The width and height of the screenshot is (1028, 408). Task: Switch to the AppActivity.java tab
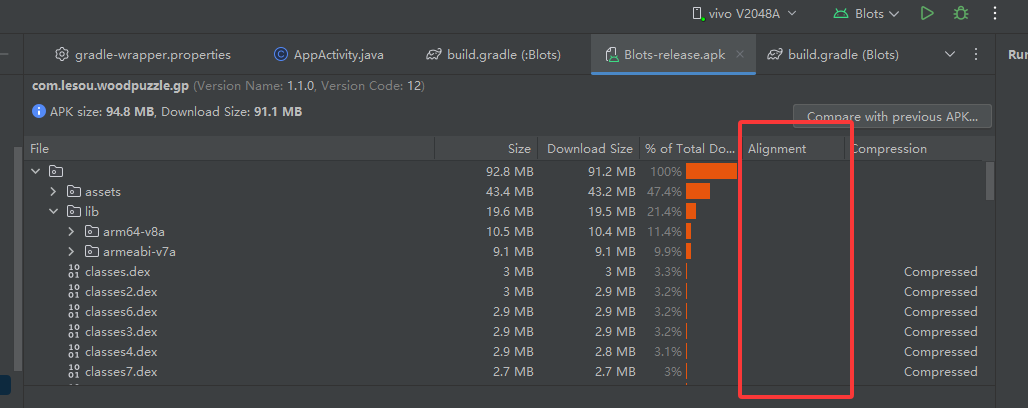[328, 54]
